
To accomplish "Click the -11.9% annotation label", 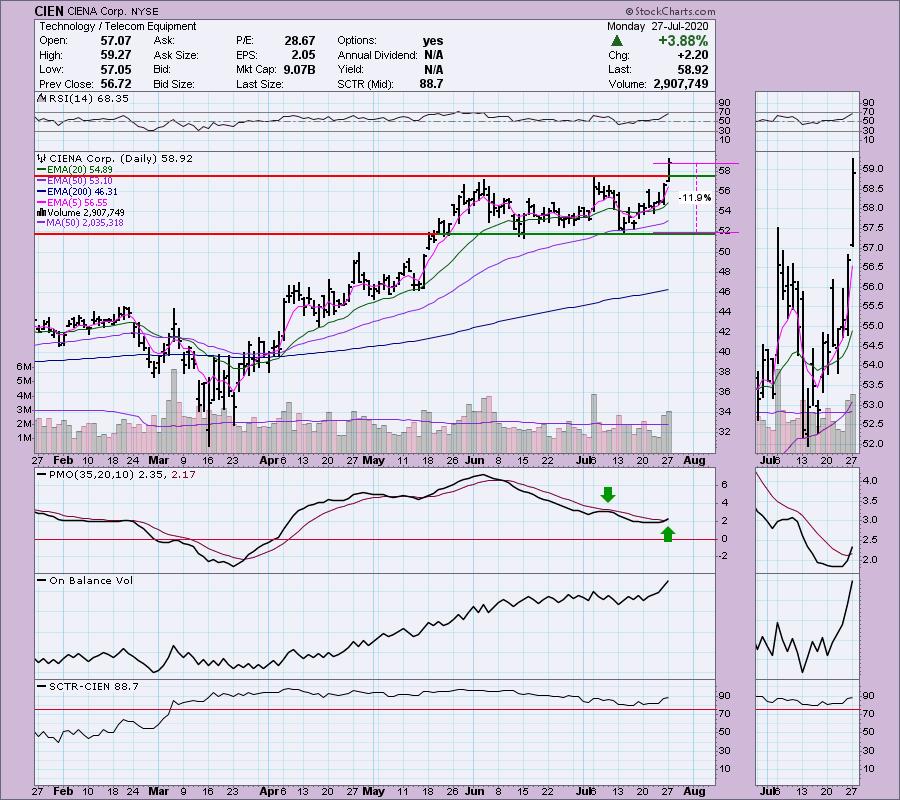I will click(695, 197).
